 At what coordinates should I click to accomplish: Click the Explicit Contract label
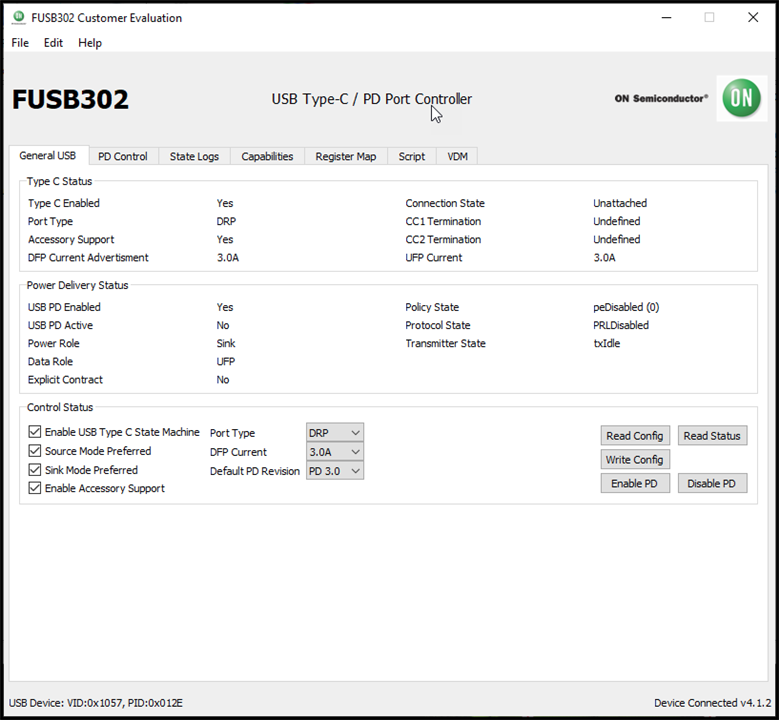coord(65,380)
